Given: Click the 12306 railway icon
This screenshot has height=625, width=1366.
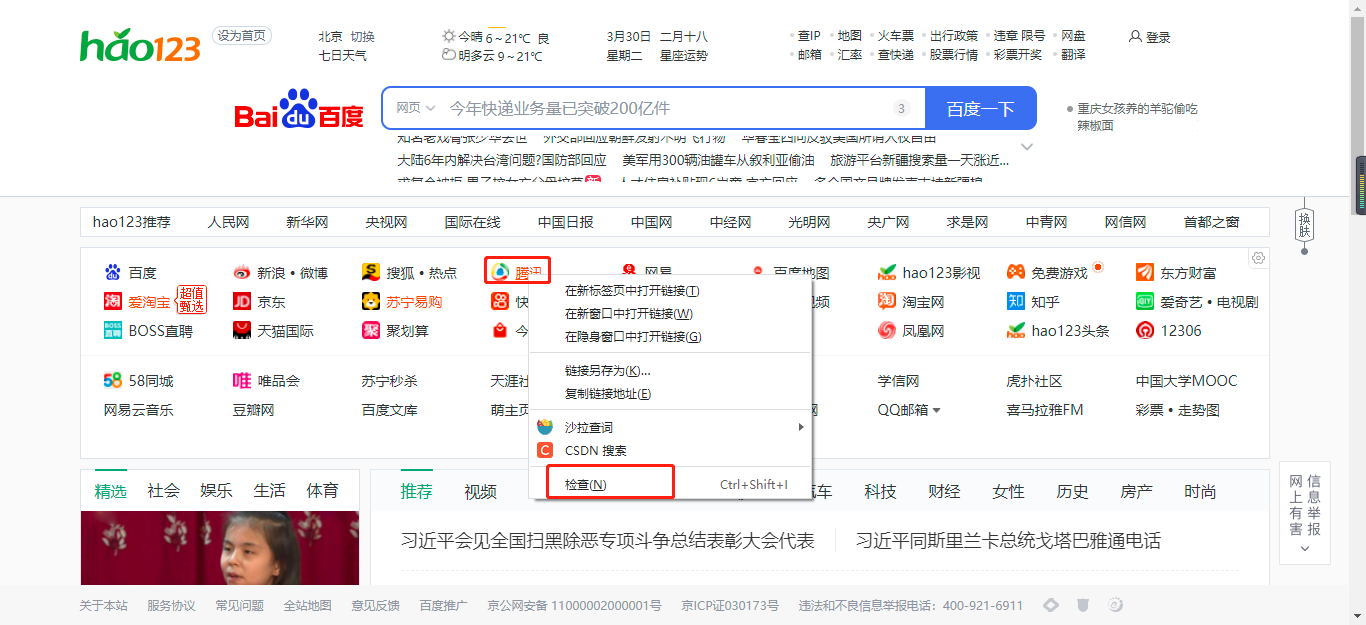Looking at the screenshot, I should tap(1145, 330).
